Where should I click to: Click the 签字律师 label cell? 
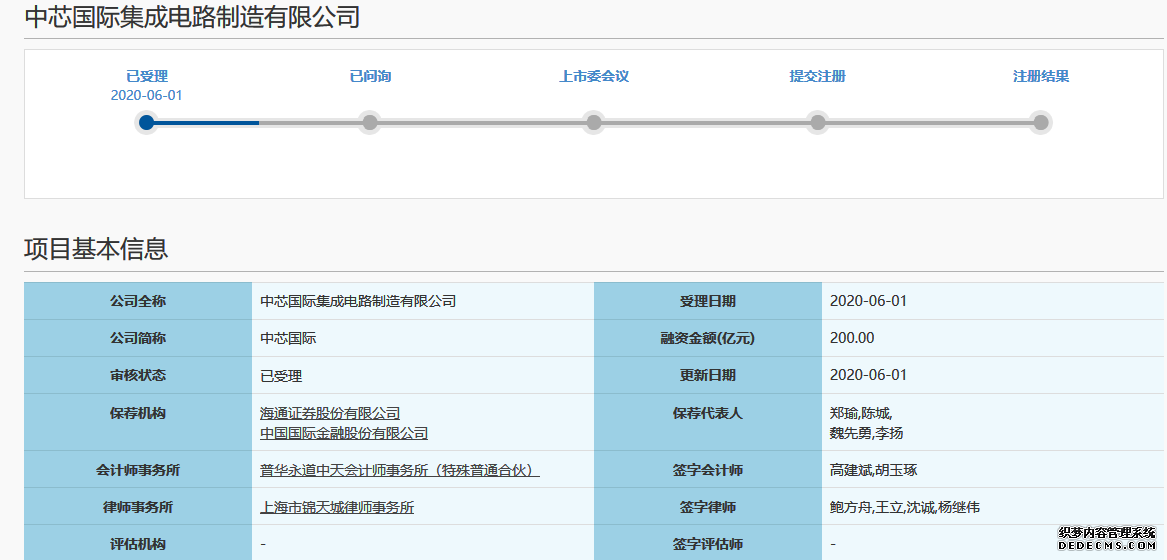tap(708, 506)
